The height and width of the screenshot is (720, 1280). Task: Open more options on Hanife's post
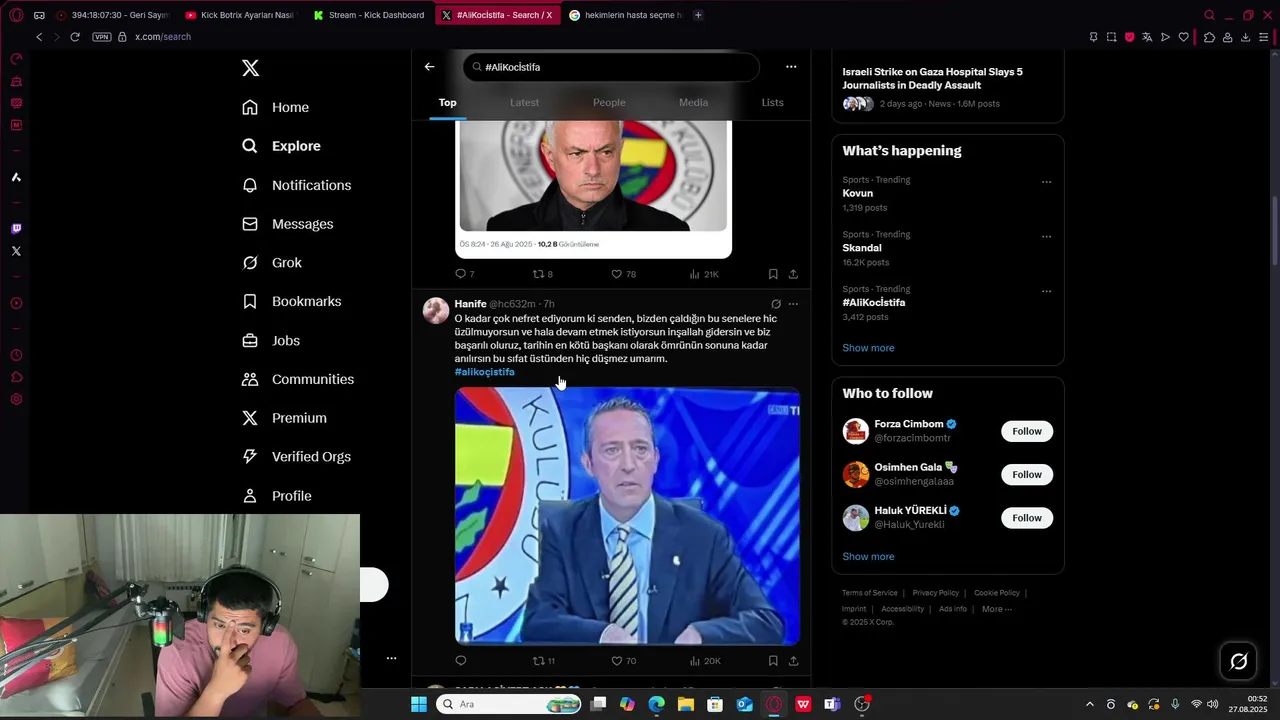click(793, 304)
